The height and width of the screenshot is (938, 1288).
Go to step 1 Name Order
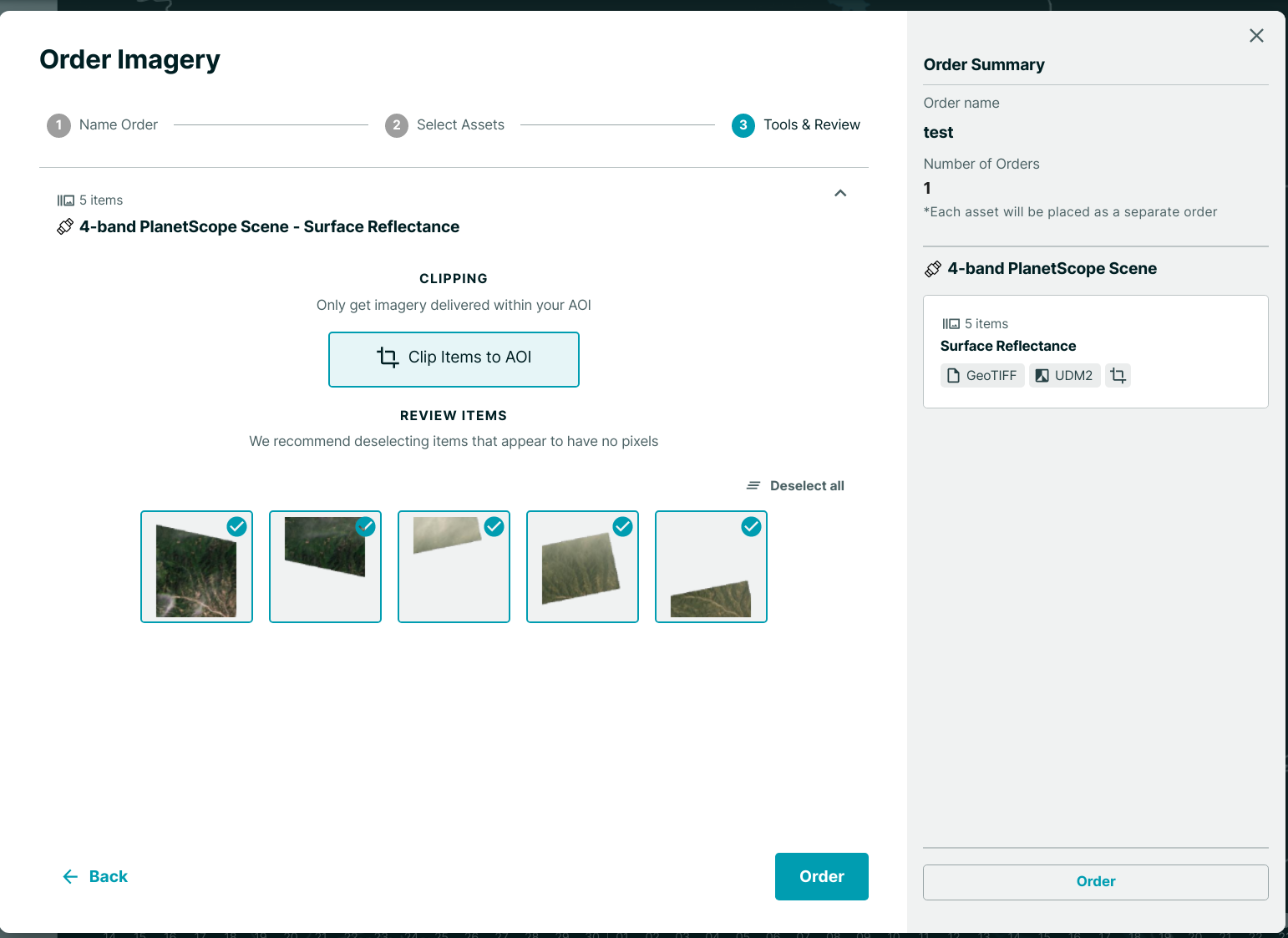(102, 125)
